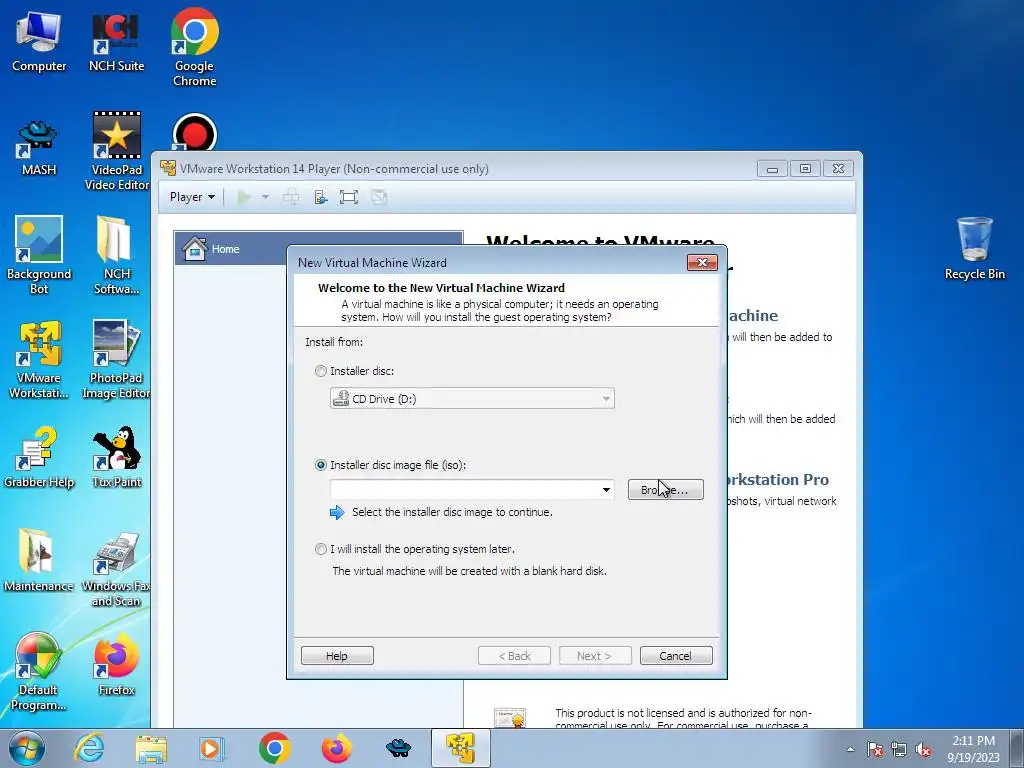Select the Grabber Help desktop icon
Screen dimensions: 1024x768
click(39, 457)
